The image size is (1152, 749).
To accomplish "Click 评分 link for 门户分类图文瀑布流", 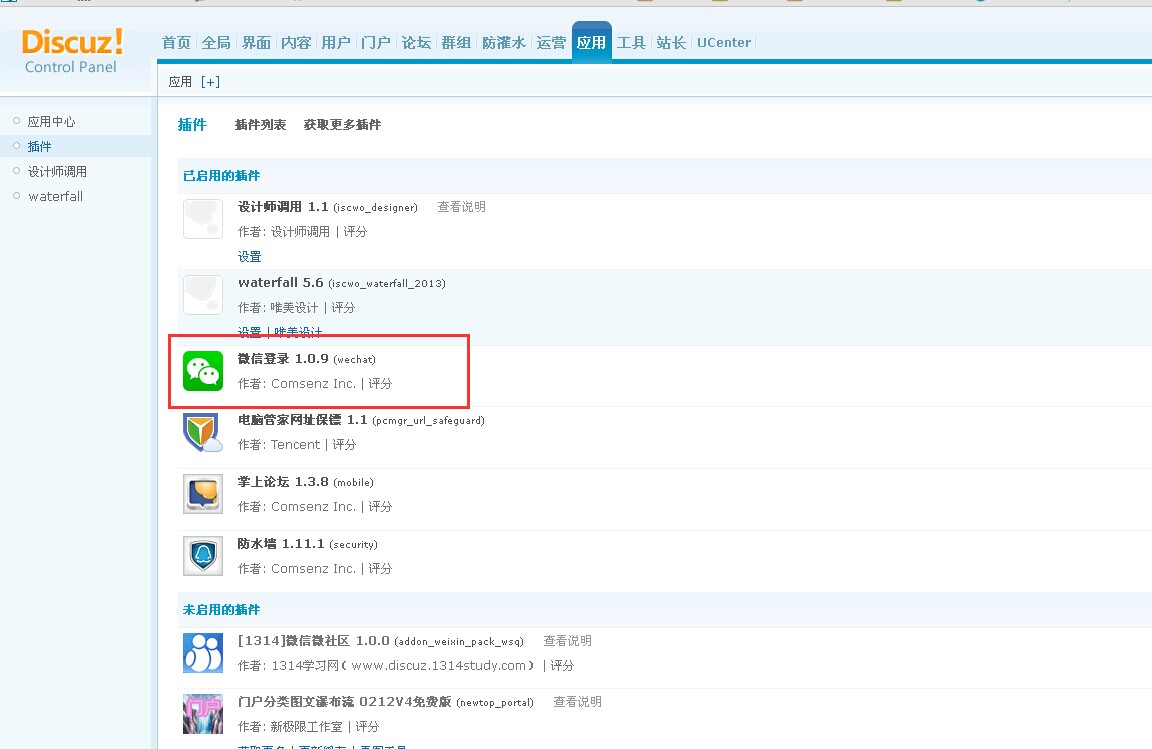I will tap(367, 726).
